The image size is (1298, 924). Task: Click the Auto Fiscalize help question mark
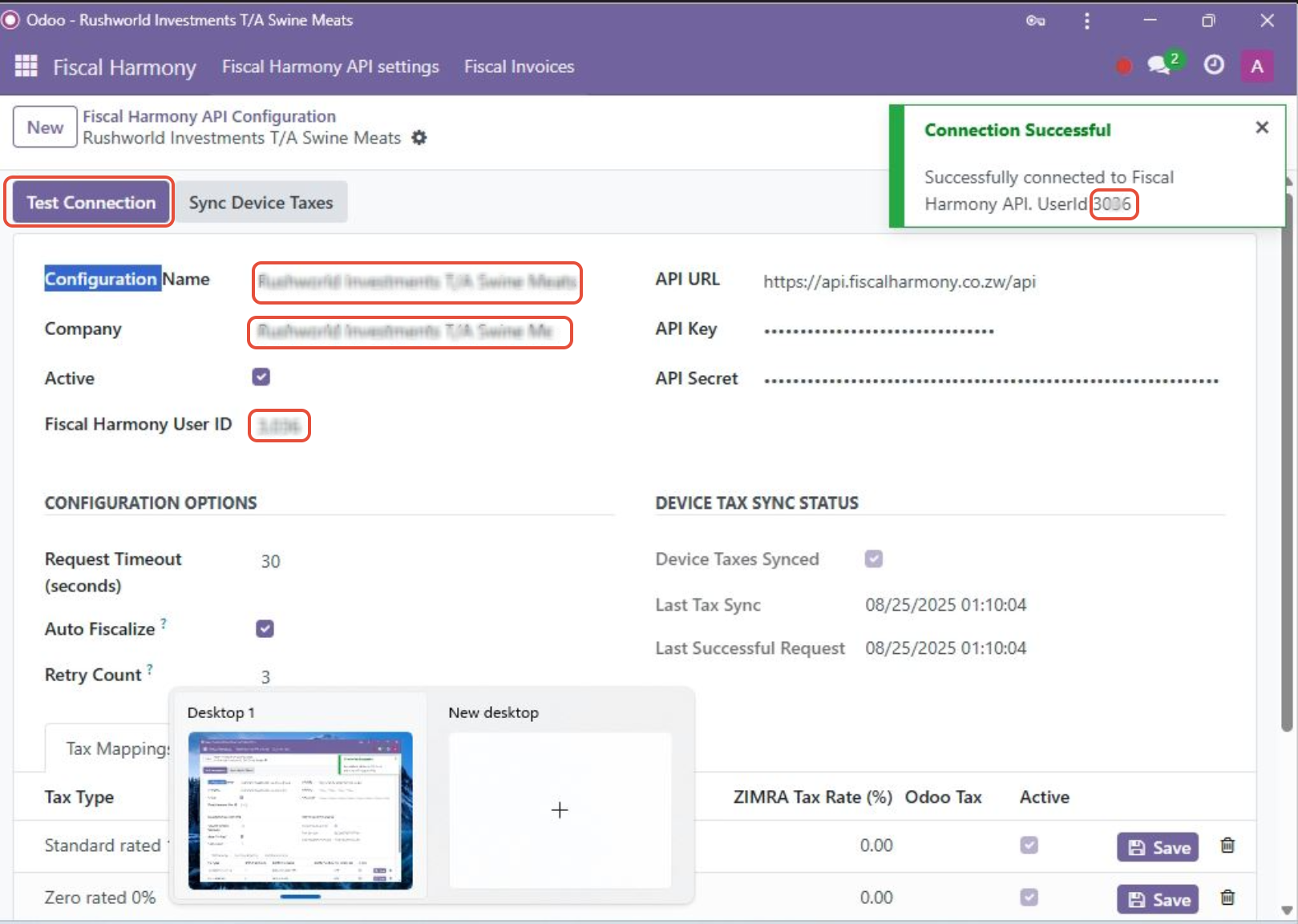click(164, 623)
